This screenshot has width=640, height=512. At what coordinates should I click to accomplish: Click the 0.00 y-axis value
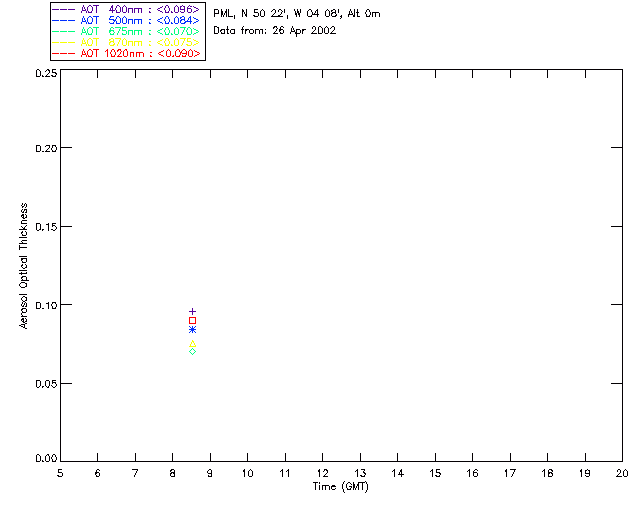click(46, 459)
